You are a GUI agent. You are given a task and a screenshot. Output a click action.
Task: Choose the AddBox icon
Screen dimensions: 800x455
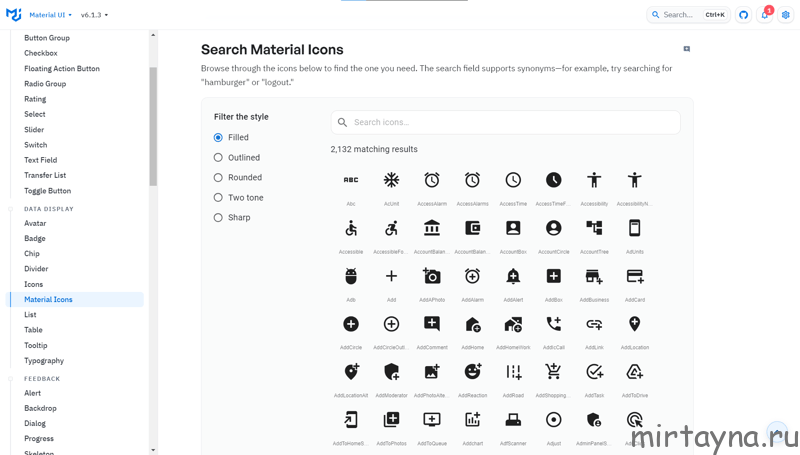click(x=554, y=276)
